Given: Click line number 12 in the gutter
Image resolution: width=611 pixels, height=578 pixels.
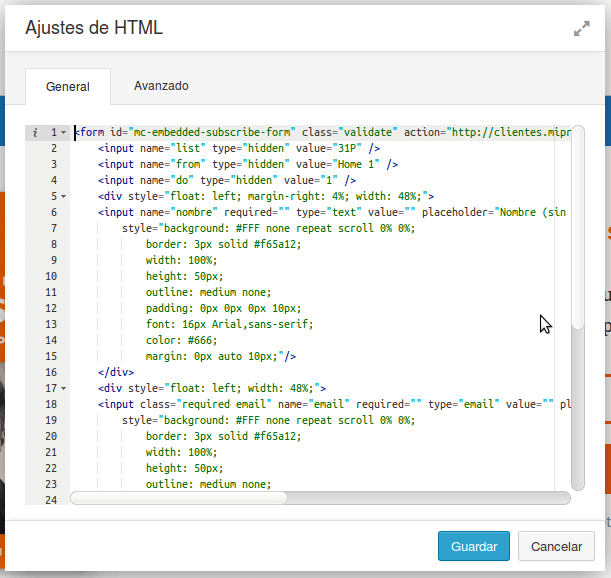Looking at the screenshot, I should coord(50,308).
